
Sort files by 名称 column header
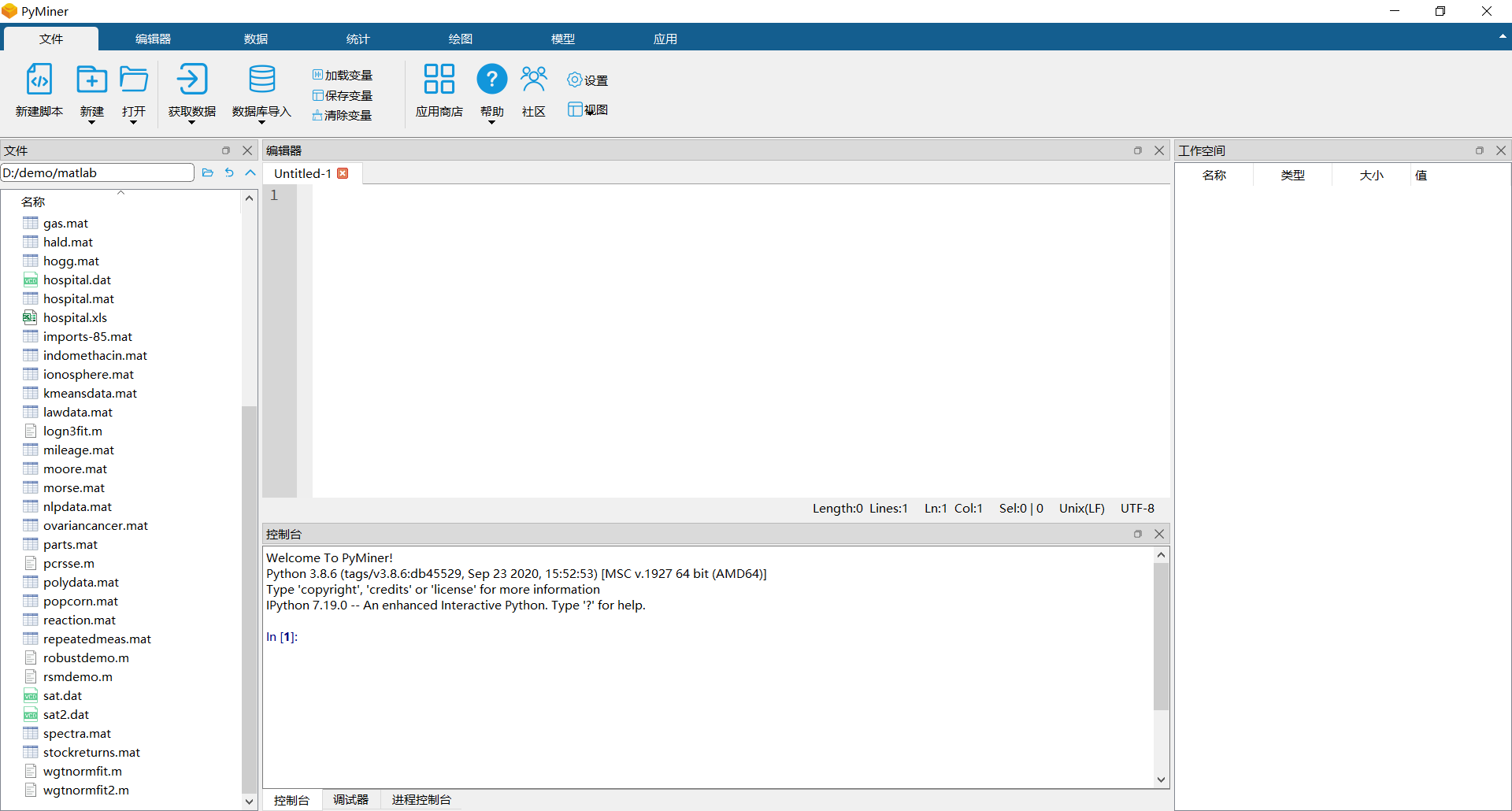[121, 202]
